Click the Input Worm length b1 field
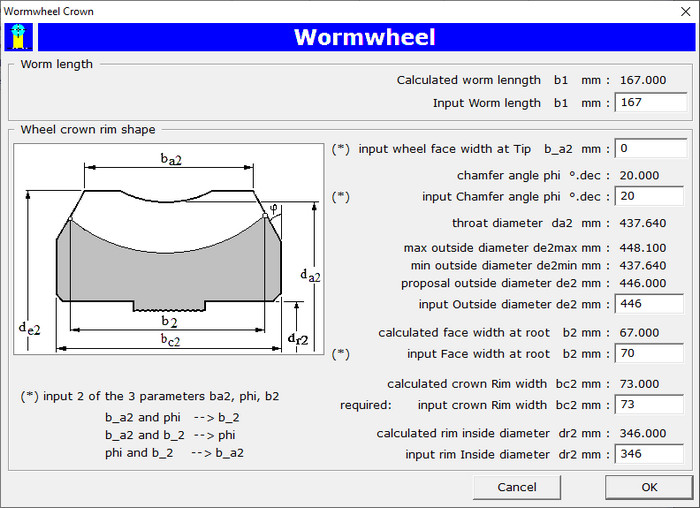 pyautogui.click(x=651, y=102)
